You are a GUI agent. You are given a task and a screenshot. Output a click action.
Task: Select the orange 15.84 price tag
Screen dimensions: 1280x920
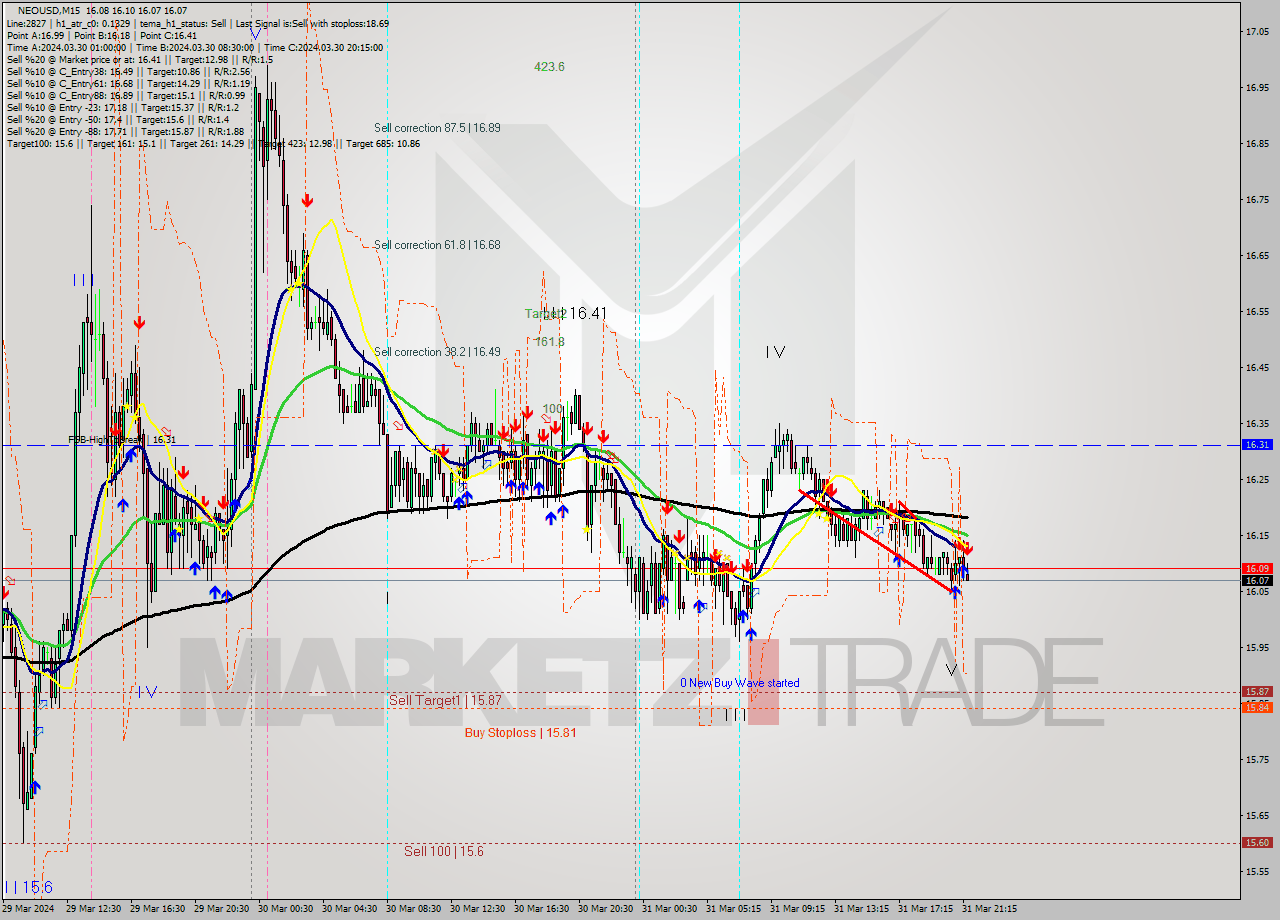tap(1256, 707)
